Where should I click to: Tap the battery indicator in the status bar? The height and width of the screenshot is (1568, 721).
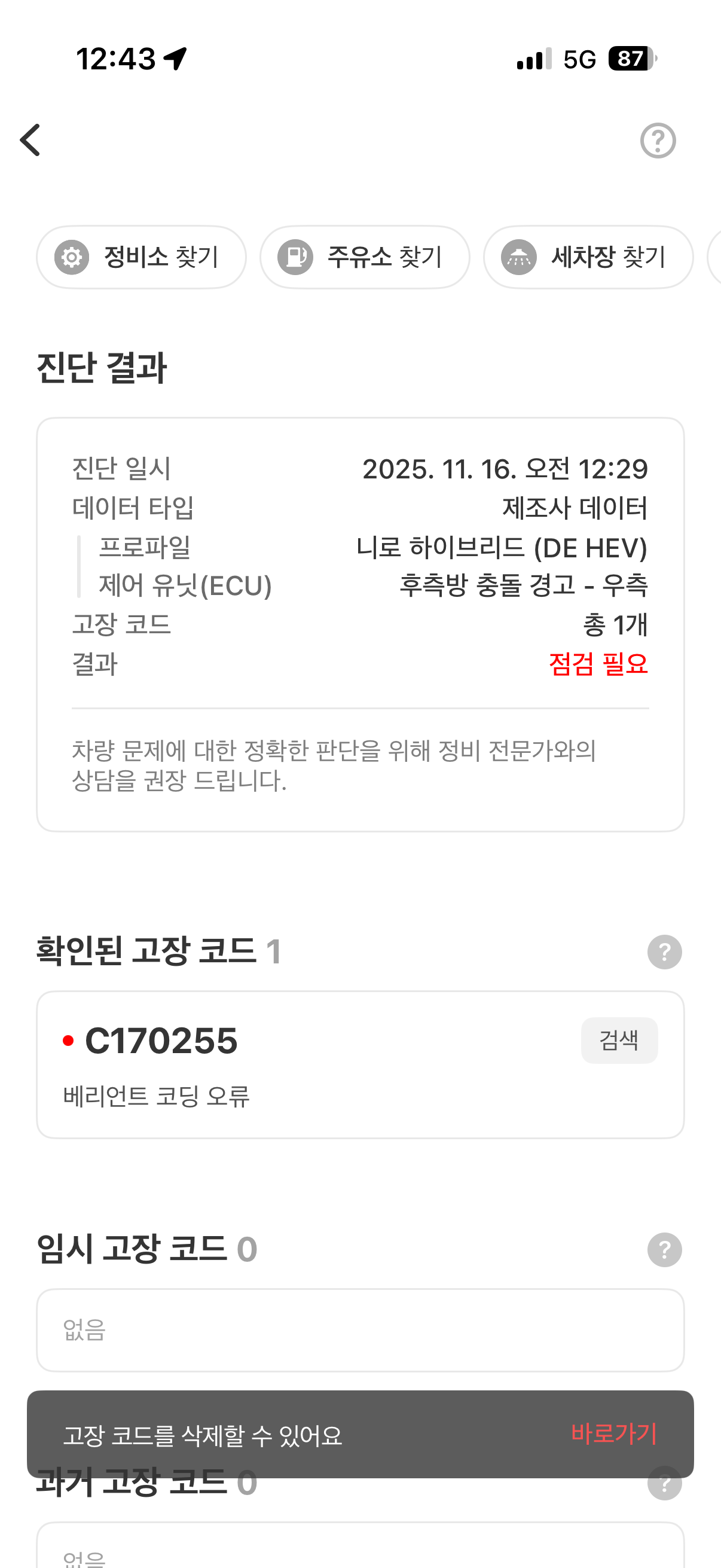tap(631, 59)
